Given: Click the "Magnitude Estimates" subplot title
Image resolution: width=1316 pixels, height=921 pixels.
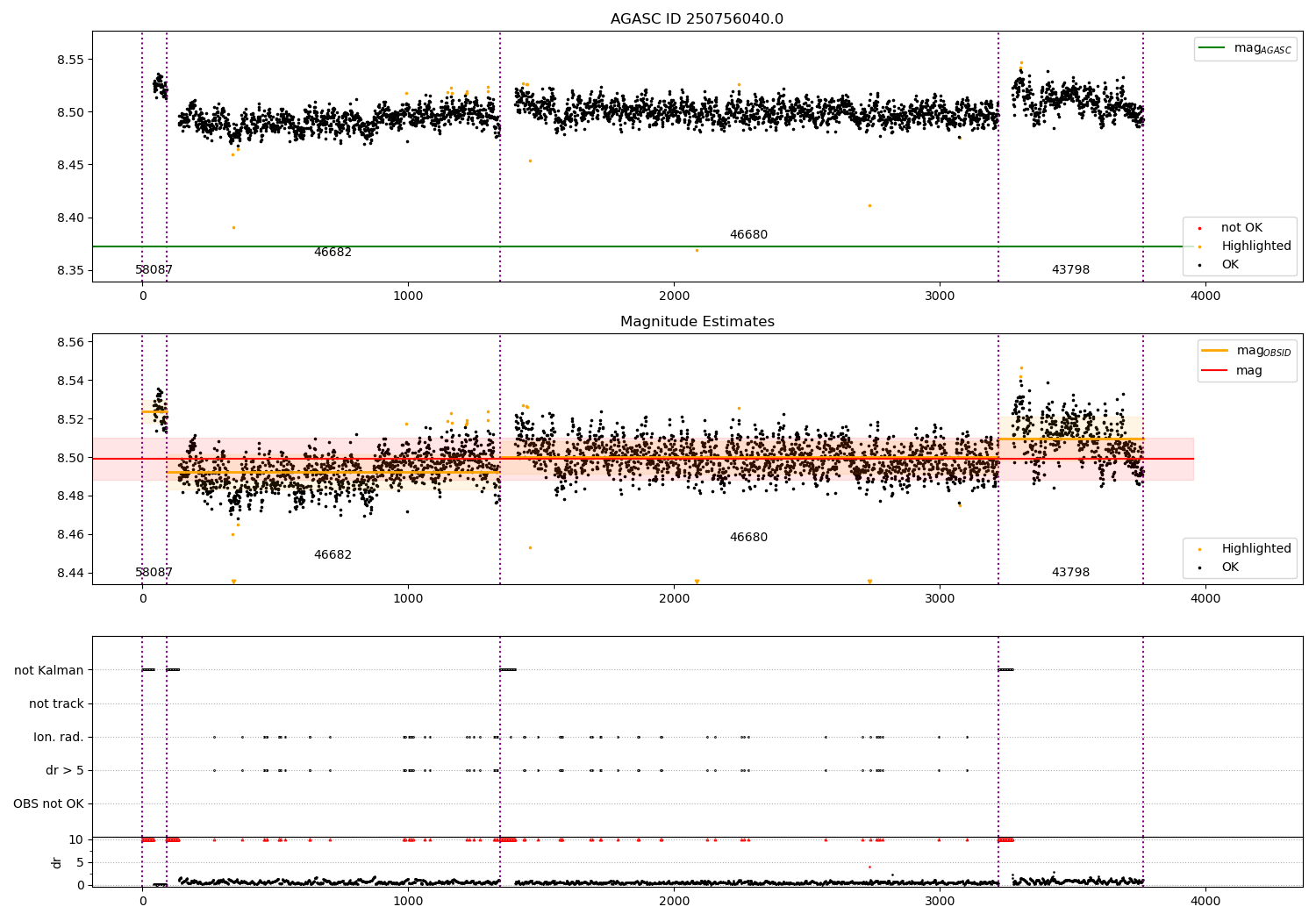Looking at the screenshot, I should tap(697, 322).
